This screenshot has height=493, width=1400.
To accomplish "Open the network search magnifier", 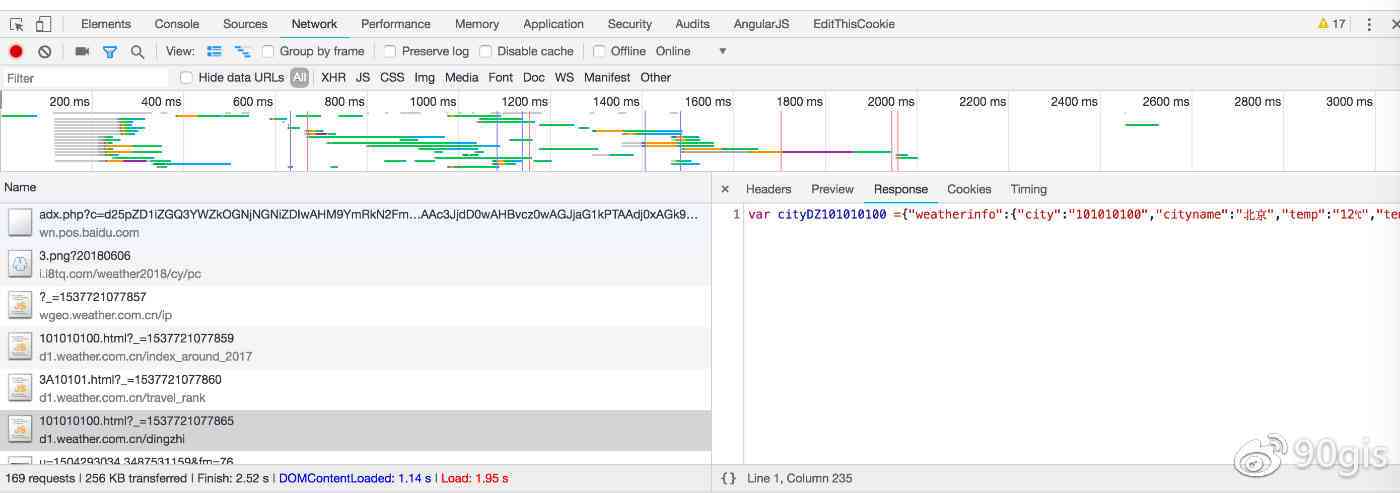I will pyautogui.click(x=137, y=51).
